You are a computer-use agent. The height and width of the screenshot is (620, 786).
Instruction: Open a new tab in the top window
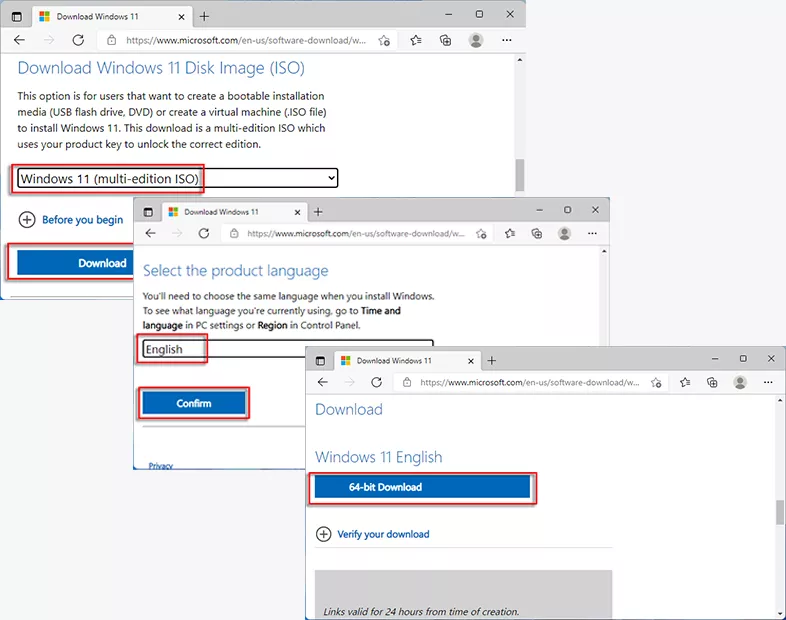pos(204,17)
